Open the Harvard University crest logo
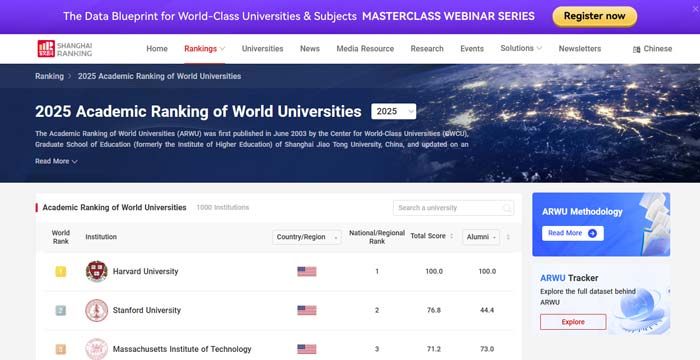Viewport: 700px width, 360px height. click(96, 271)
